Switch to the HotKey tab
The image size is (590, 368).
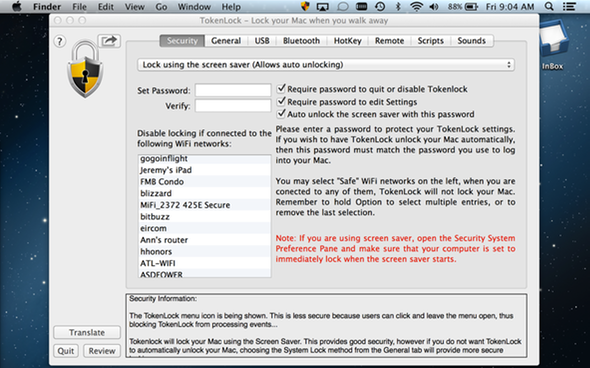[x=348, y=41]
